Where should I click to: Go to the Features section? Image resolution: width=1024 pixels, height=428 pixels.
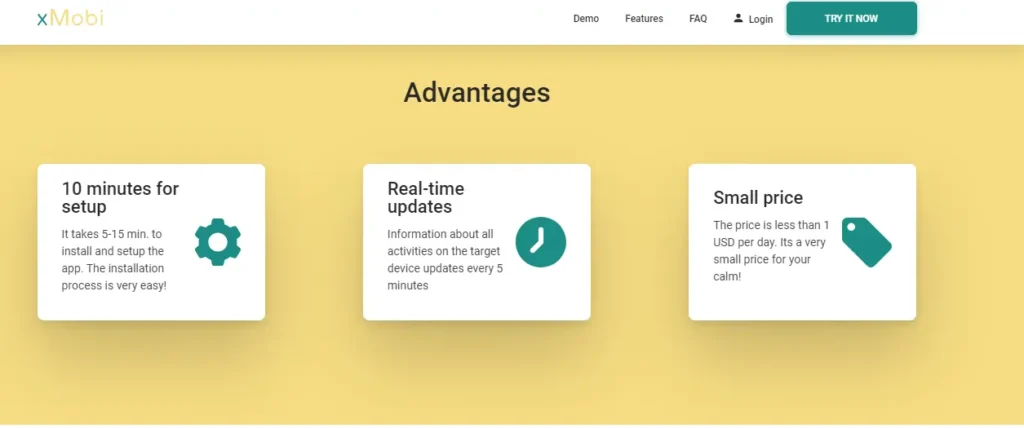pos(644,19)
